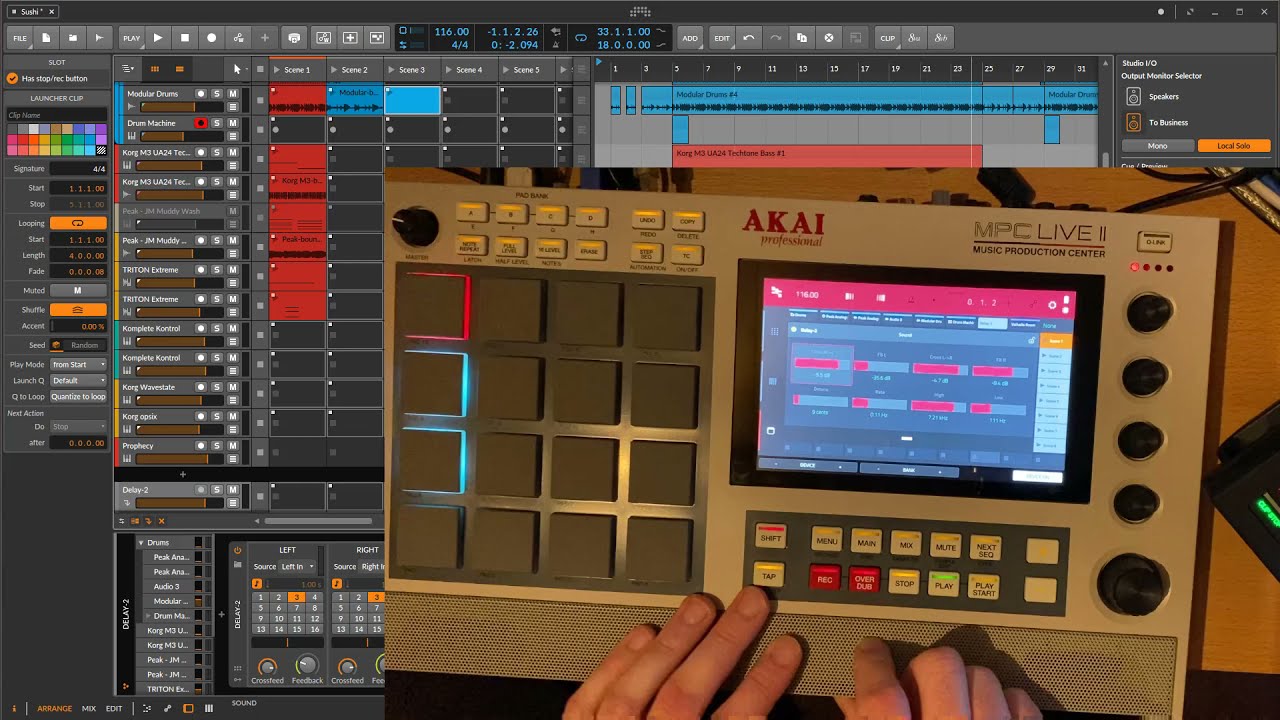Viewport: 1280px width, 720px height.
Task: Pick the light blue clip color swatch
Action: click(91, 151)
